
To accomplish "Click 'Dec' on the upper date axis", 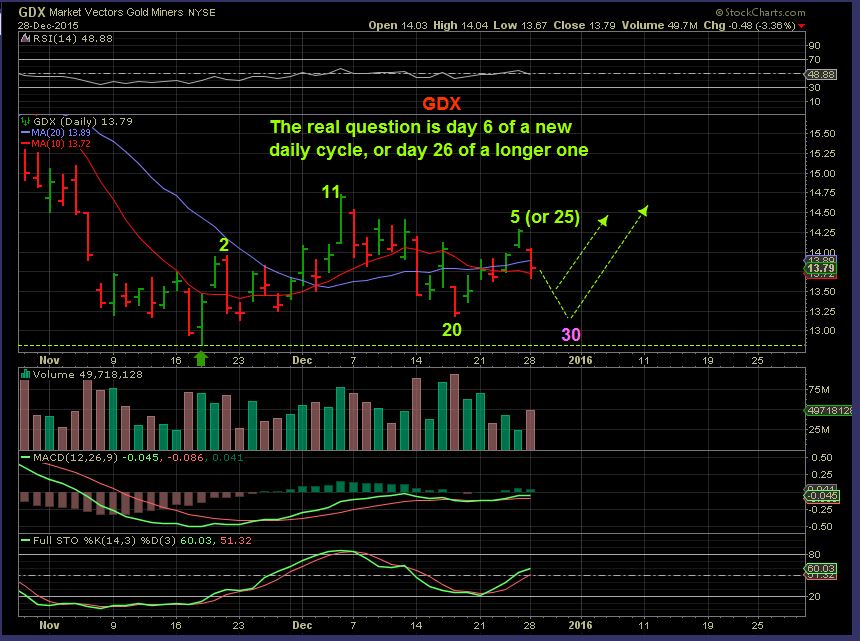I will click(x=302, y=360).
